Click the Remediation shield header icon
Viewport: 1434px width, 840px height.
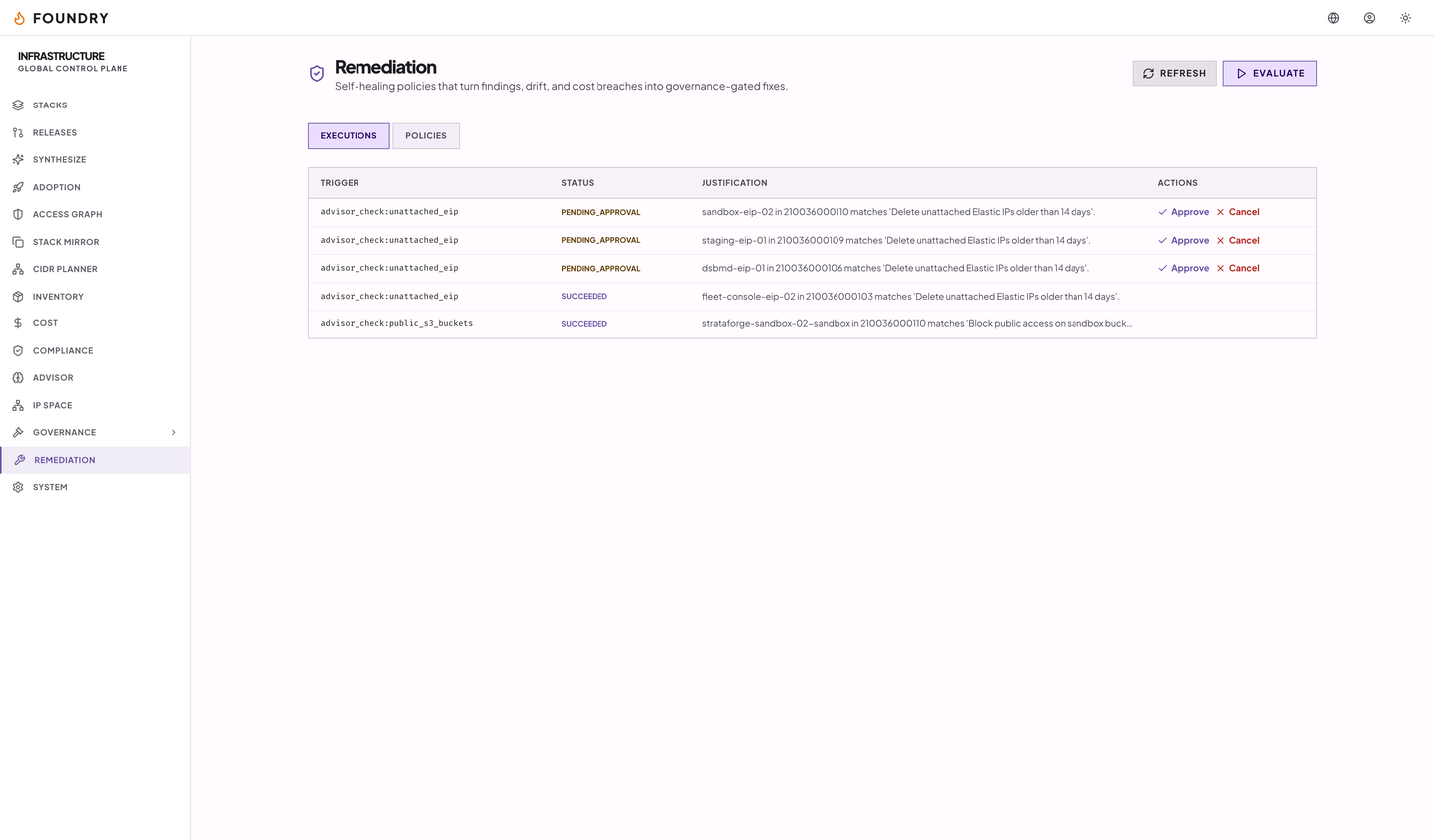tap(317, 73)
